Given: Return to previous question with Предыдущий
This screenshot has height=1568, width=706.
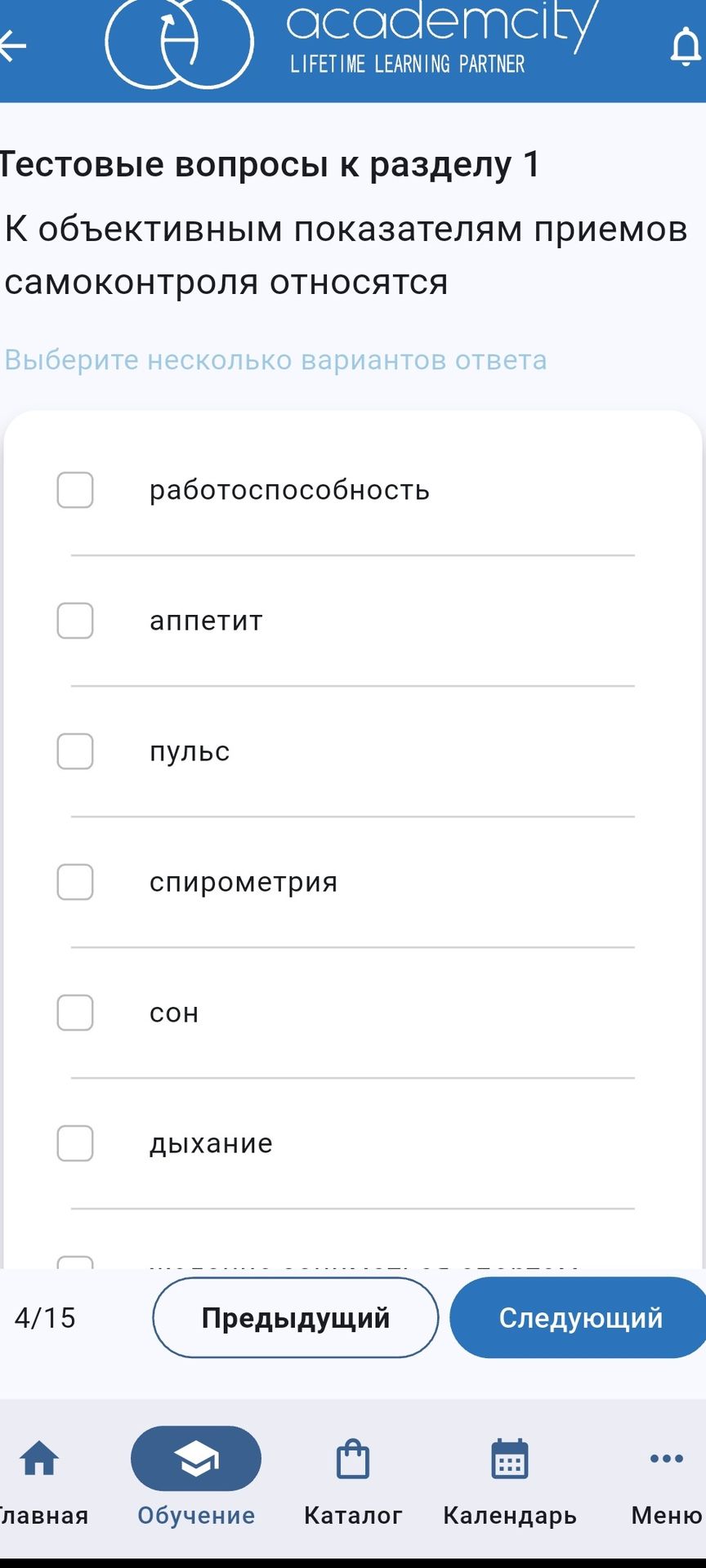Looking at the screenshot, I should pos(296,1317).
